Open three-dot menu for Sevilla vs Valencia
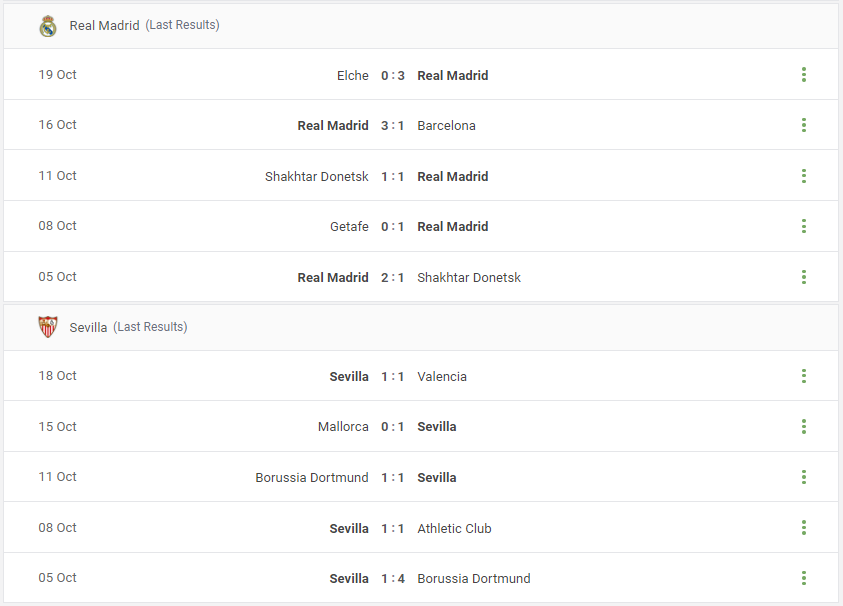Screen dimensions: 843x606 [x=804, y=376]
